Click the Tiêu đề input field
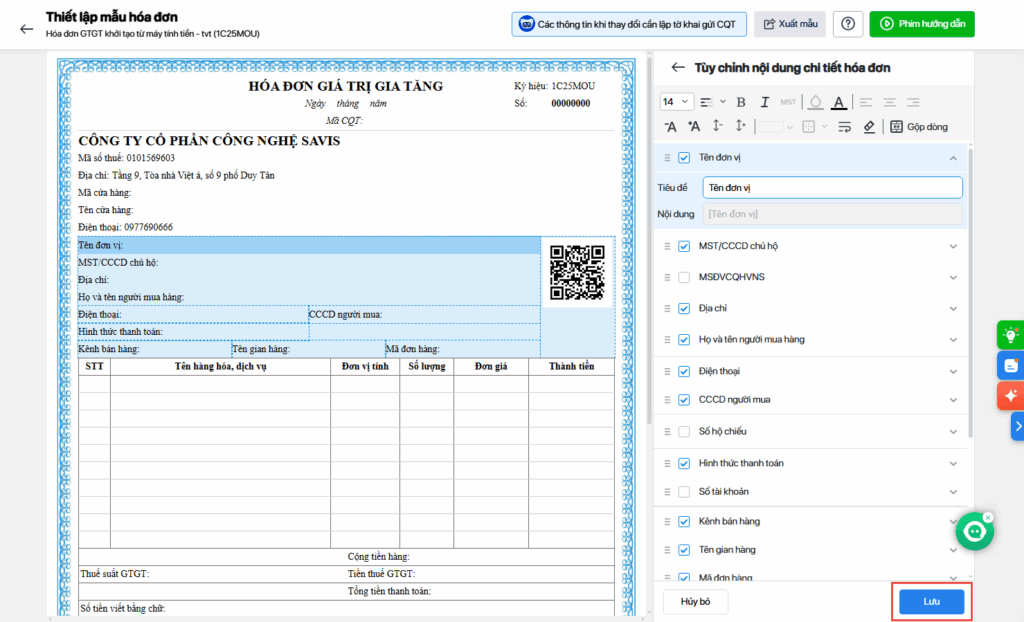This screenshot has width=1024, height=622. (831, 187)
